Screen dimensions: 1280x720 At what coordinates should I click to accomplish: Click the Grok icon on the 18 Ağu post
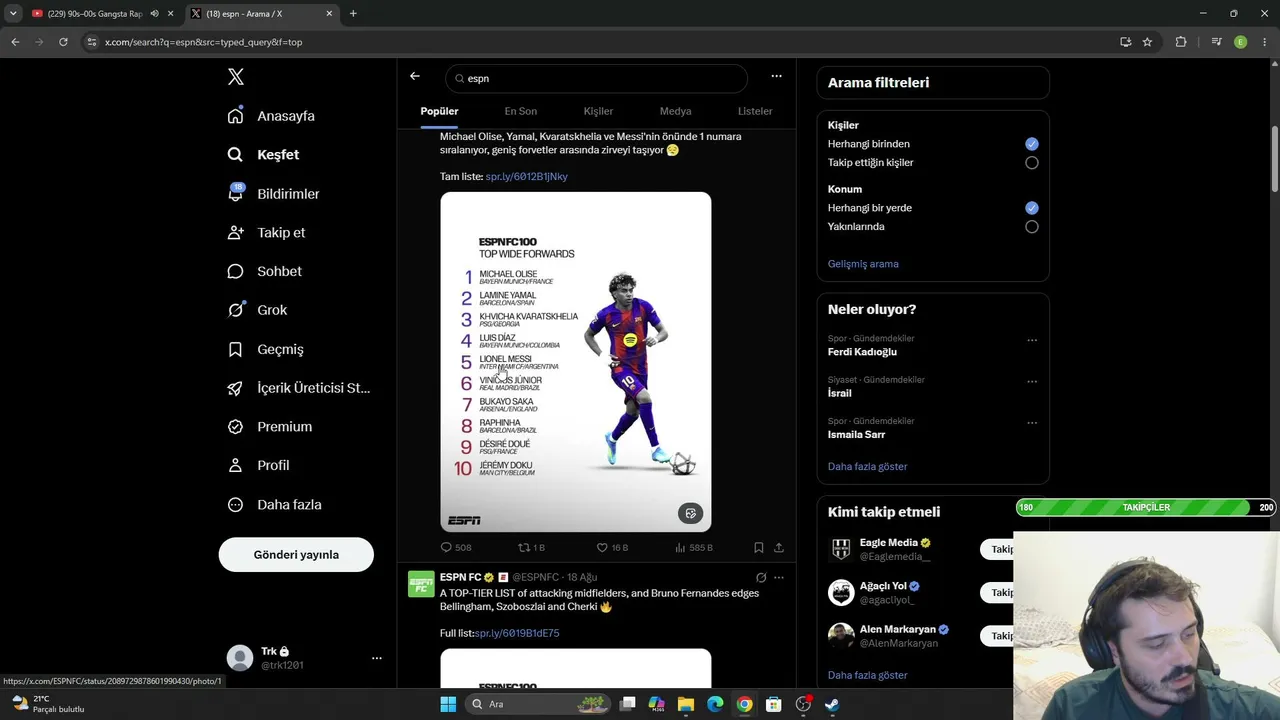[761, 578]
